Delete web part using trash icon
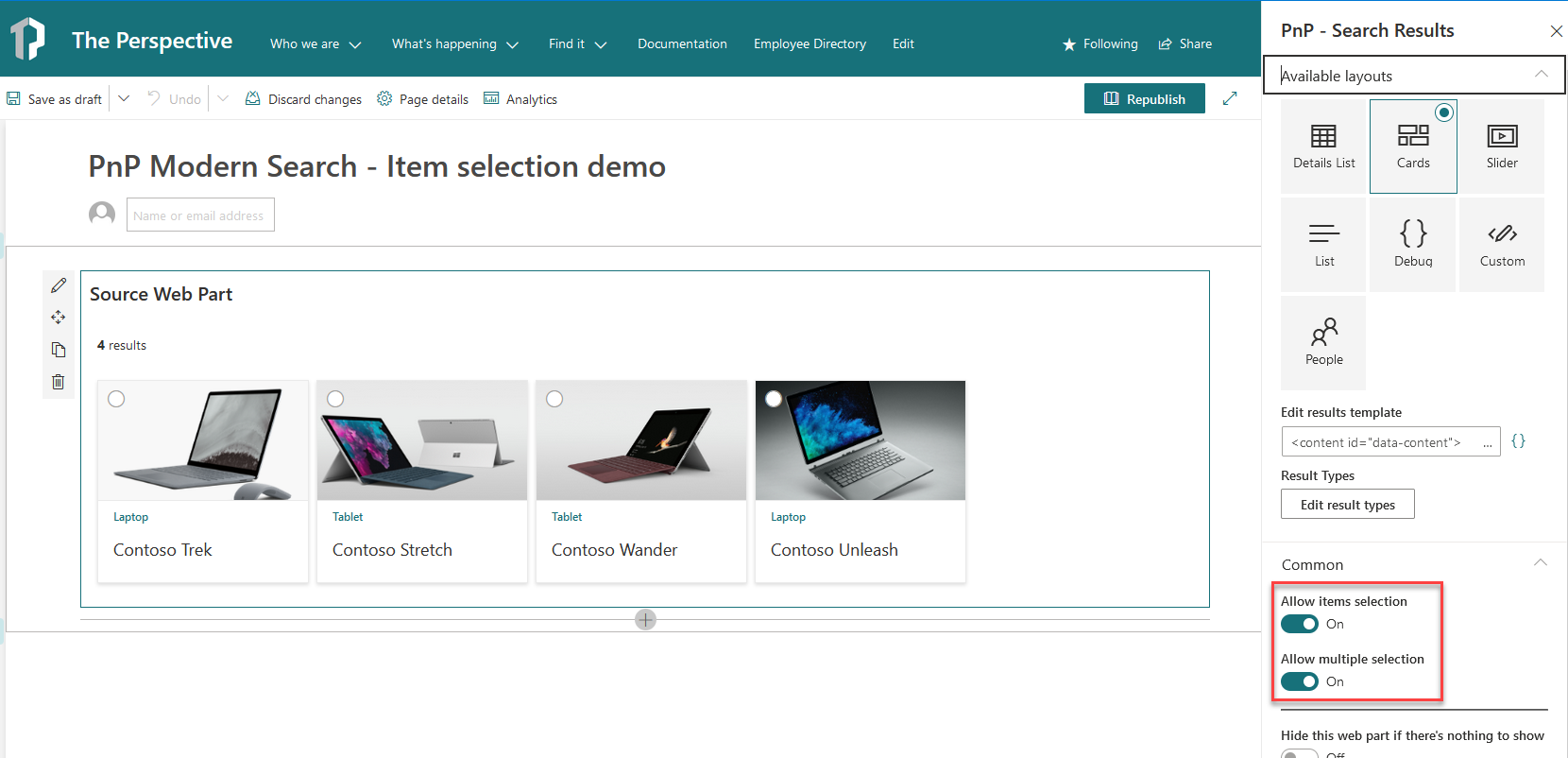 [x=59, y=382]
